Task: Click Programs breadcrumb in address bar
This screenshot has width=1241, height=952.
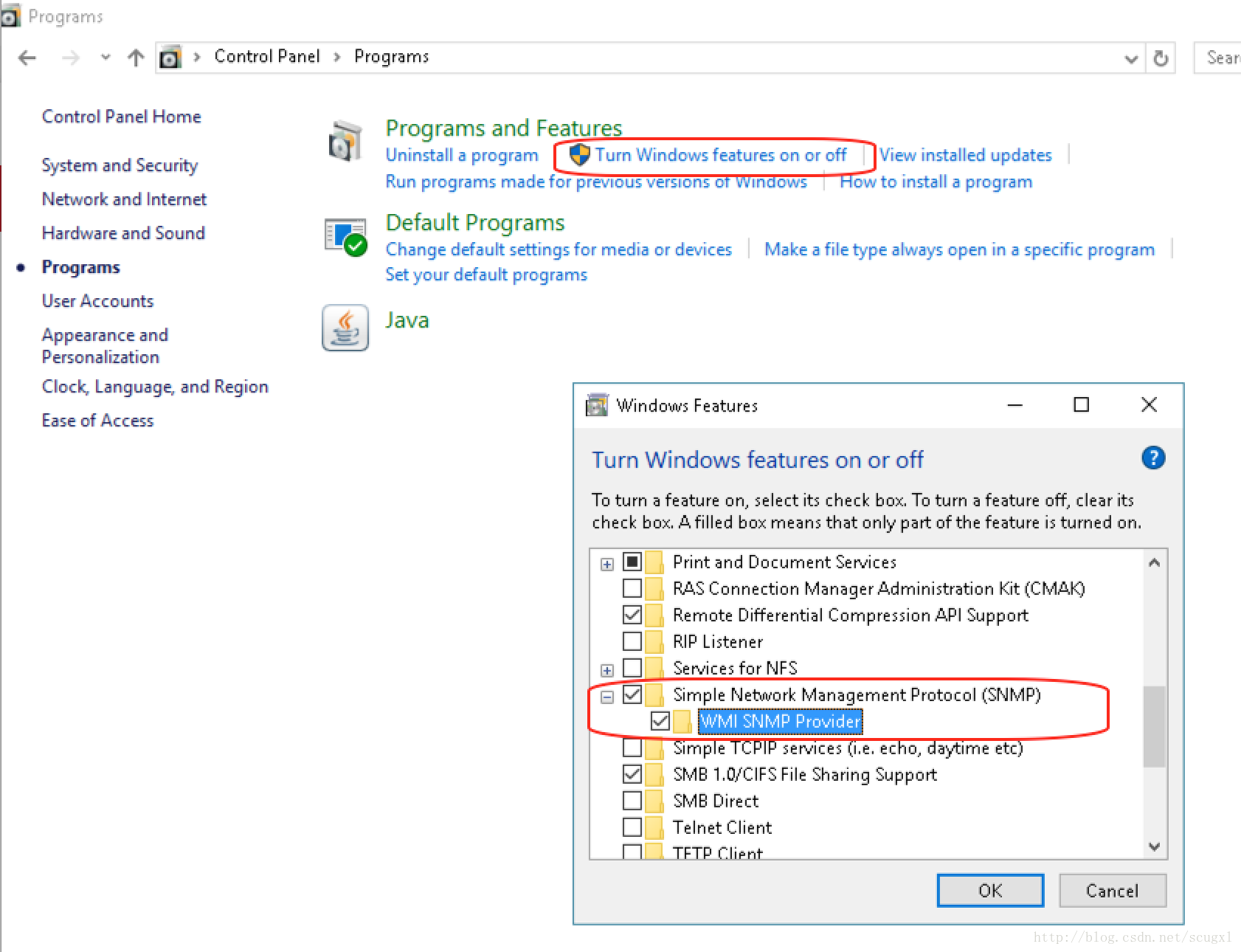Action: (392, 57)
